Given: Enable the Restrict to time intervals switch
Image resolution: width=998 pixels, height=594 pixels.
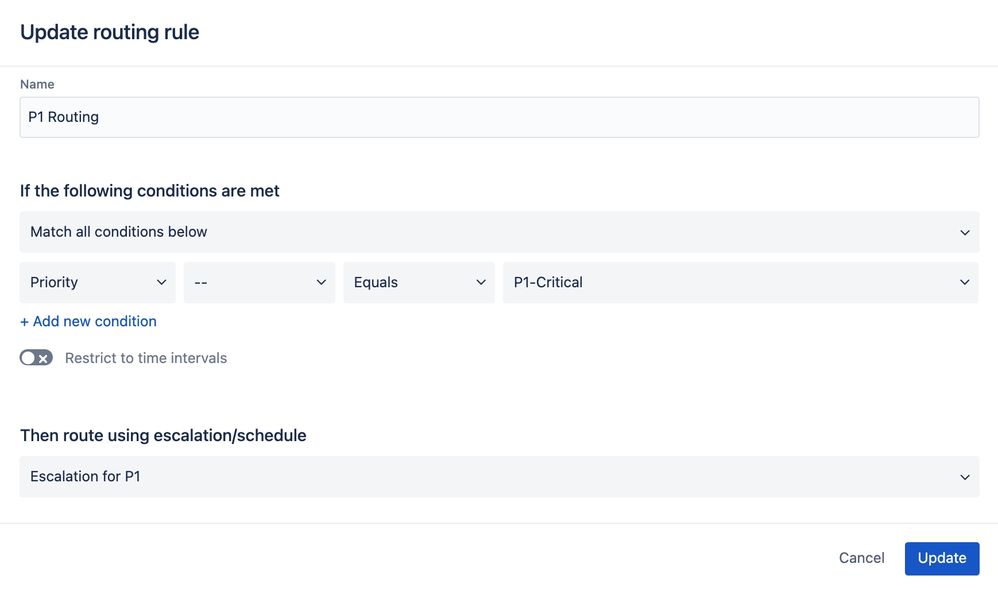Looking at the screenshot, I should pyautogui.click(x=36, y=358).
